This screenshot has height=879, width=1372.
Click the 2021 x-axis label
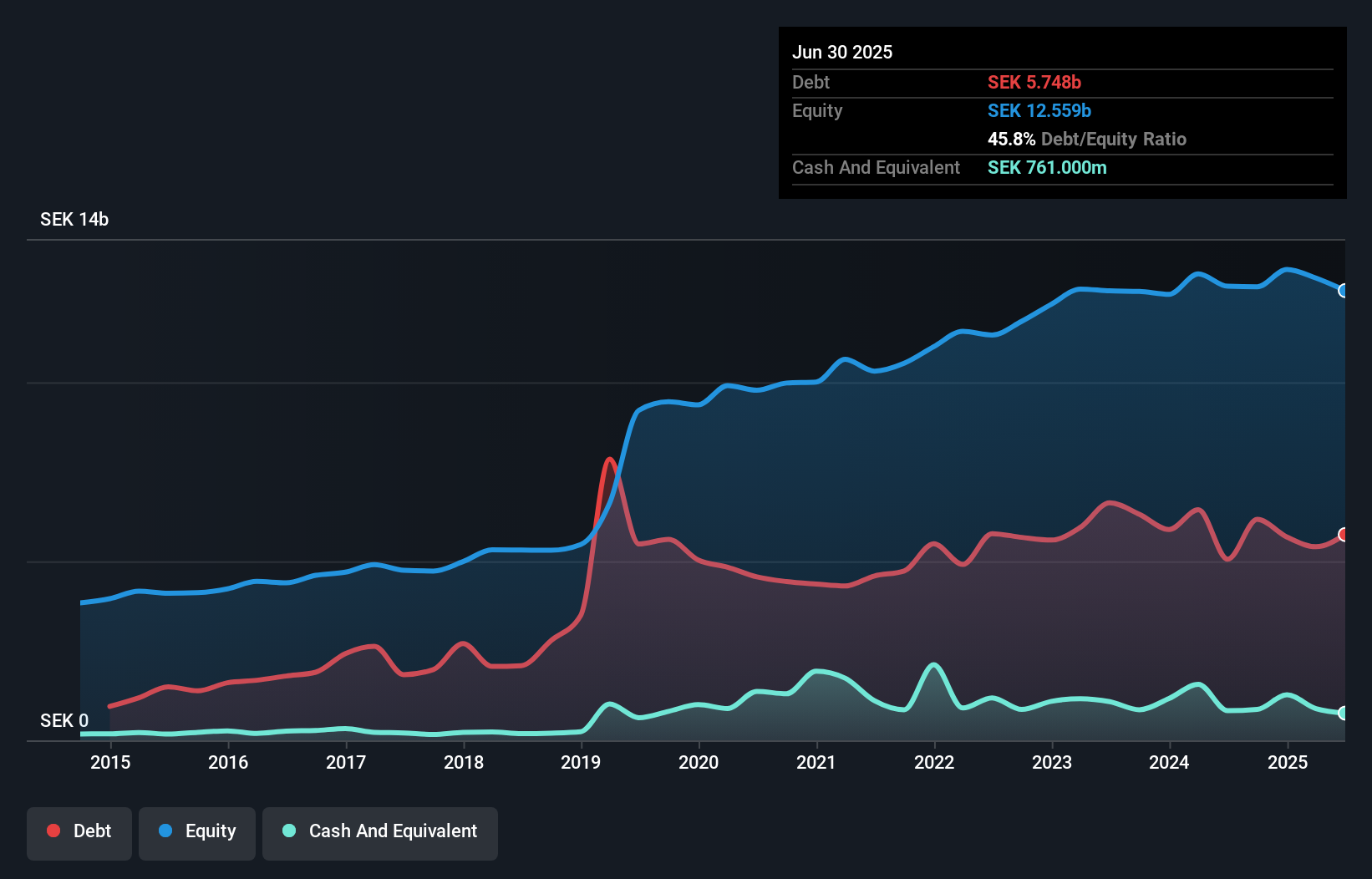point(816,762)
